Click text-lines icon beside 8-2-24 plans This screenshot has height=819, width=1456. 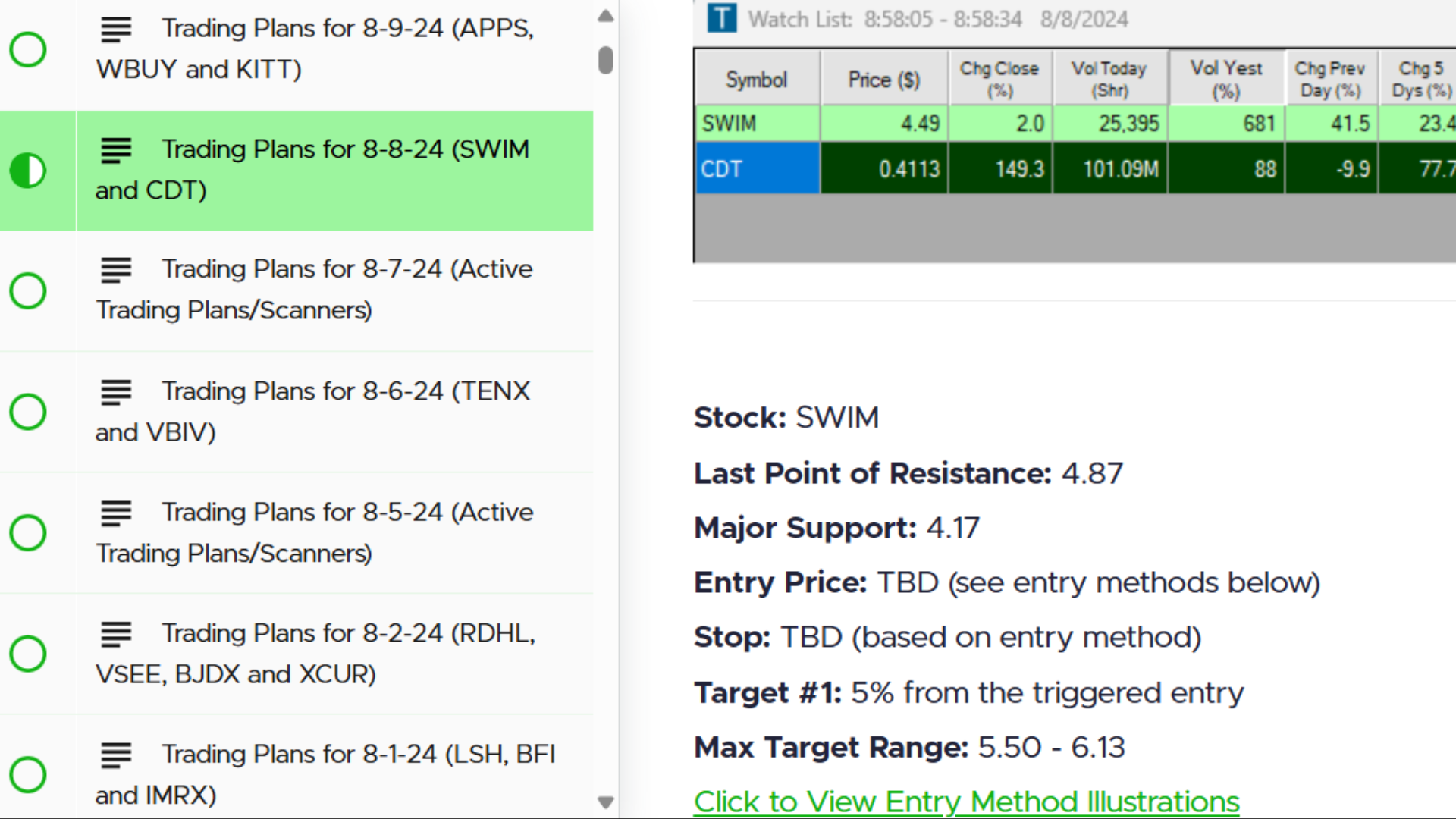tap(116, 634)
